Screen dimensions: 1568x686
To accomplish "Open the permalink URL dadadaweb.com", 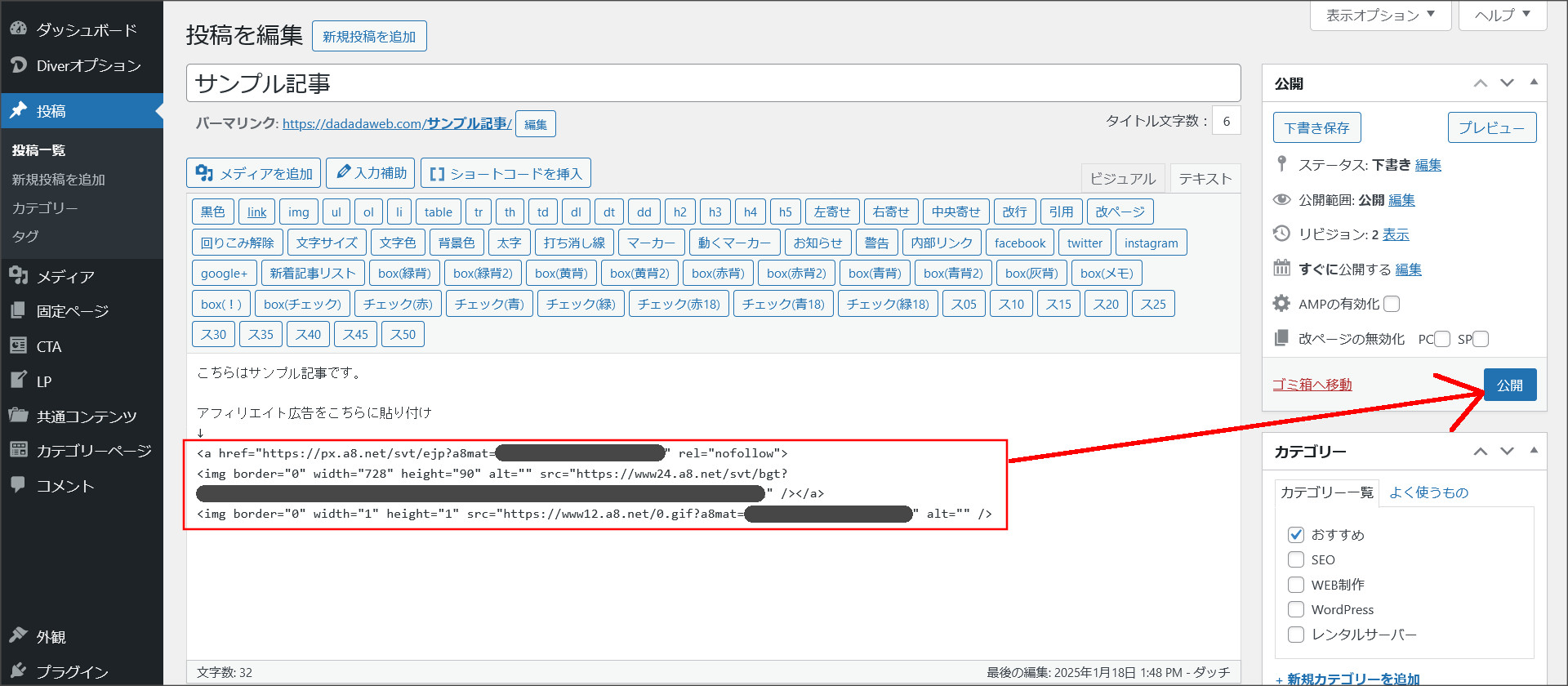I will point(397,123).
